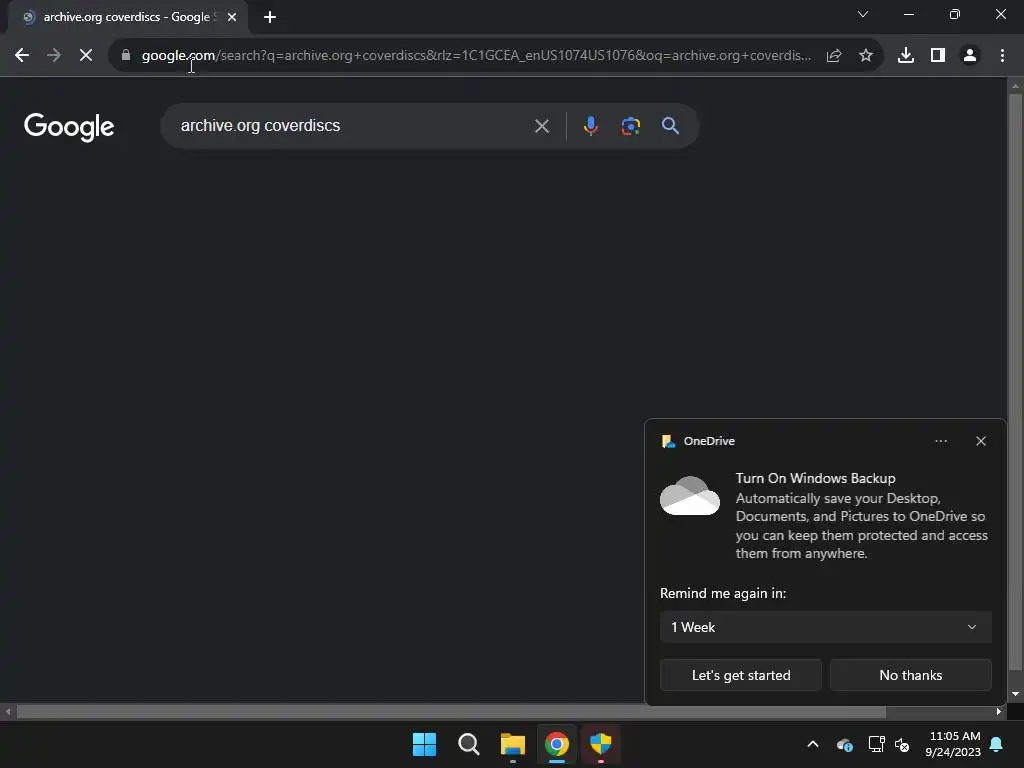This screenshot has width=1024, height=768.
Task: Start voice search with microphone
Action: tap(590, 125)
